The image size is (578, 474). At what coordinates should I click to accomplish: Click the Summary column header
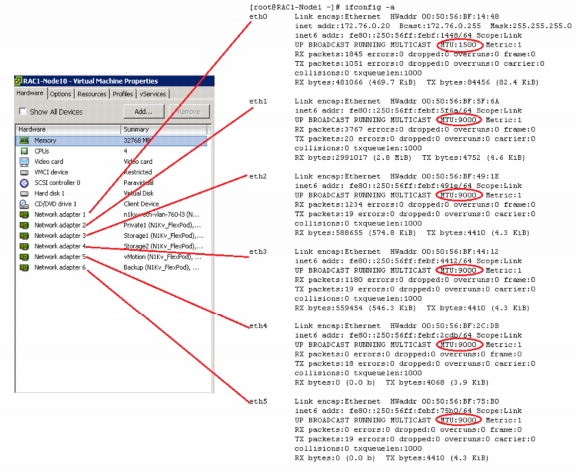(x=164, y=129)
